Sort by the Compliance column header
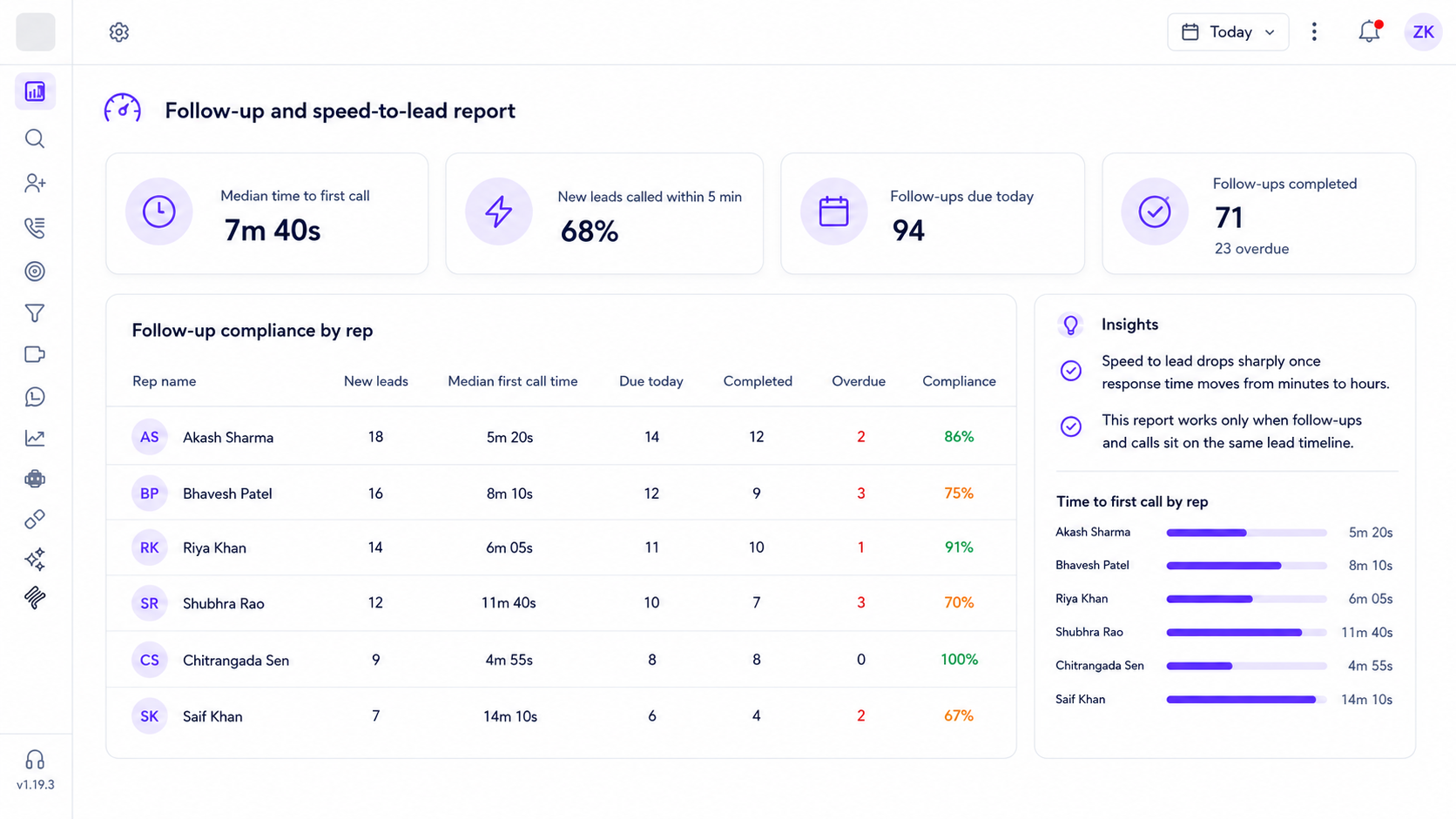The image size is (1456, 819). pyautogui.click(x=959, y=381)
